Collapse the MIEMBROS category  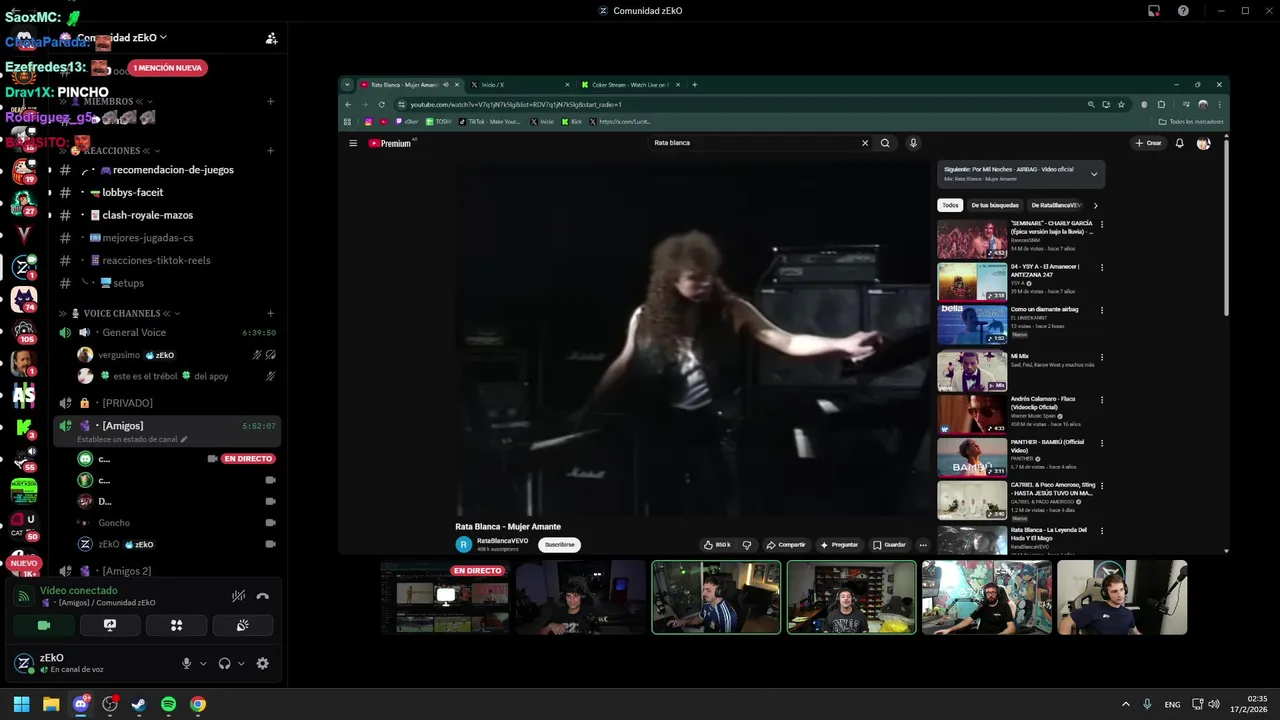click(x=108, y=101)
